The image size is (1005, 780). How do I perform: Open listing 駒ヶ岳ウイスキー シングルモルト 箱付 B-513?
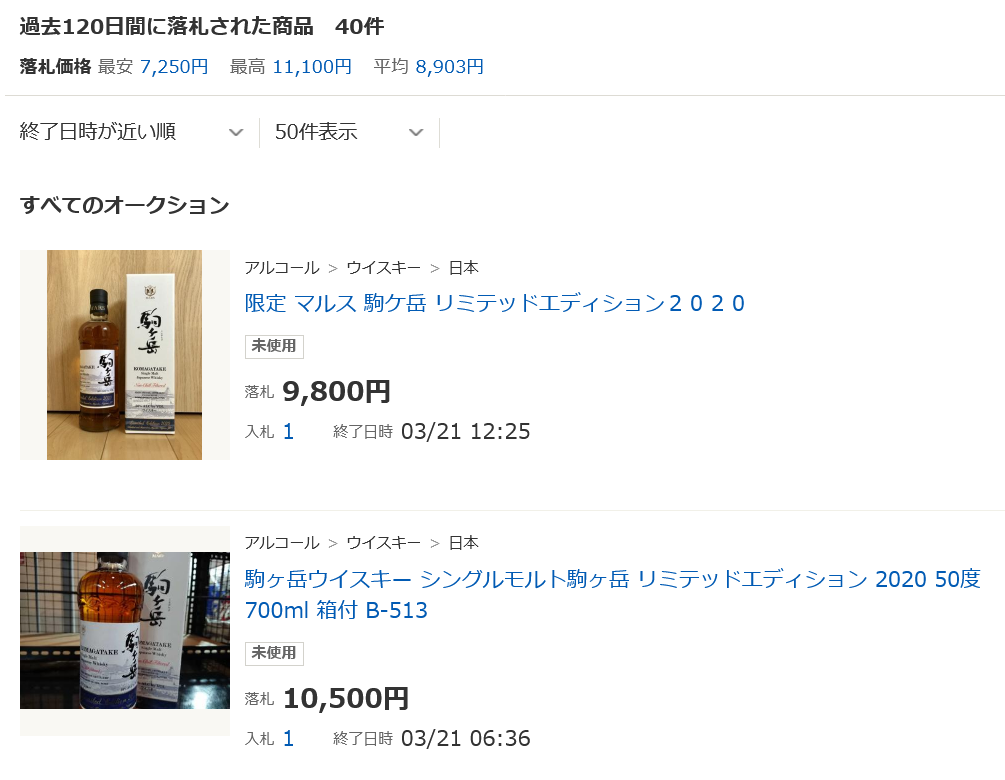(613, 594)
